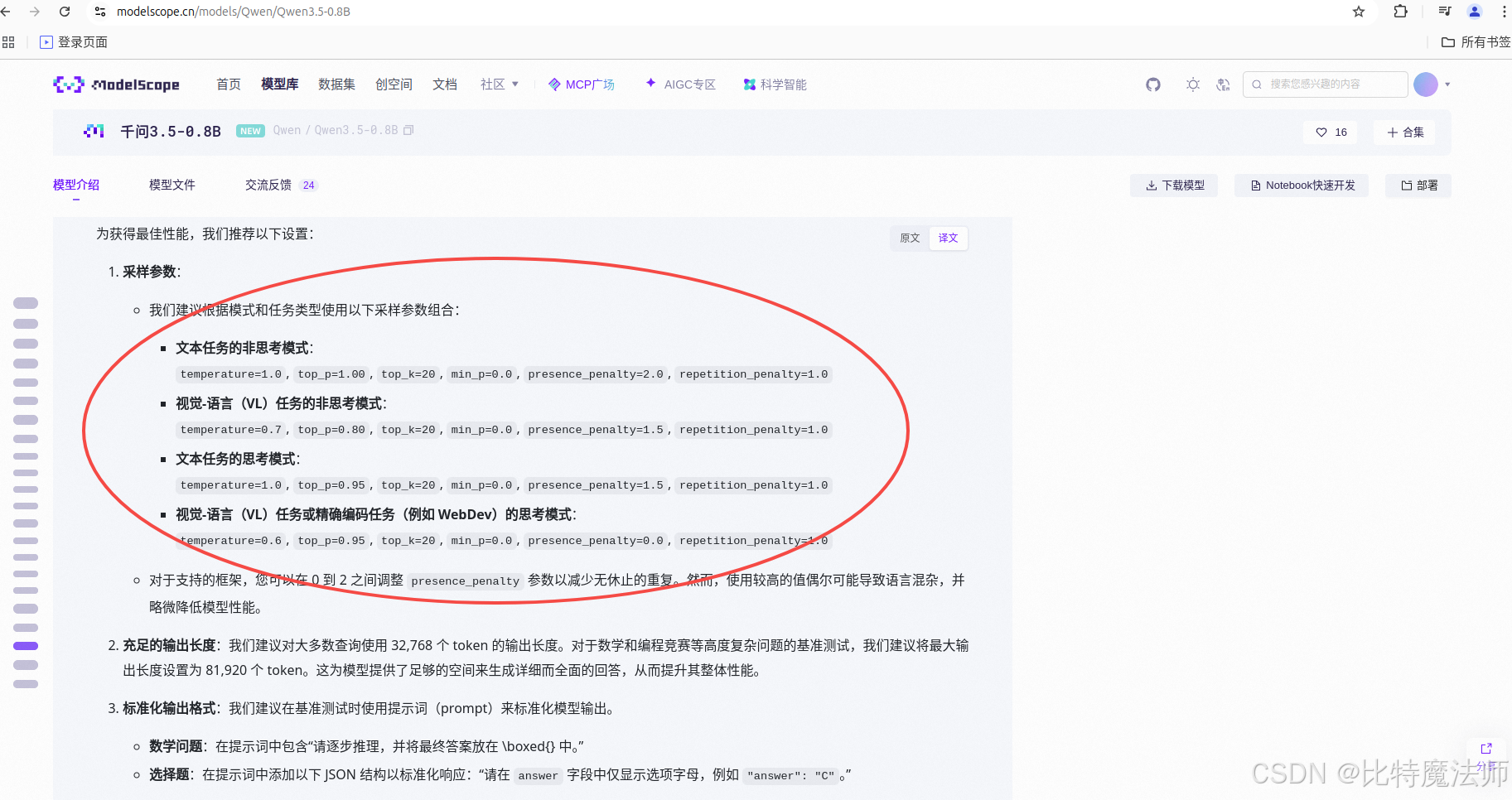Open the Qwen organization breadcrumb link
The image size is (1512, 800).
[x=287, y=130]
